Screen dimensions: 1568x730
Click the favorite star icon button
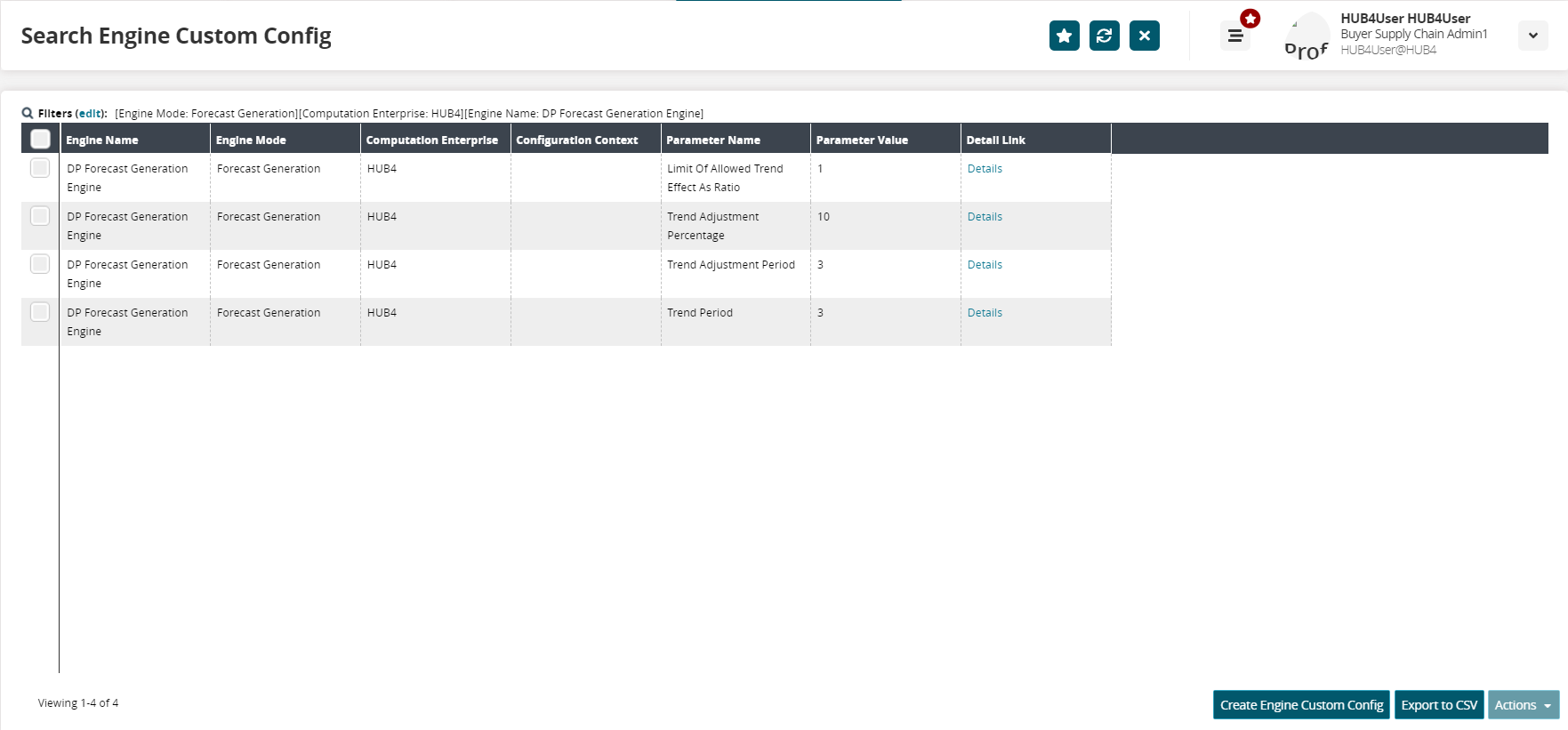1064,36
